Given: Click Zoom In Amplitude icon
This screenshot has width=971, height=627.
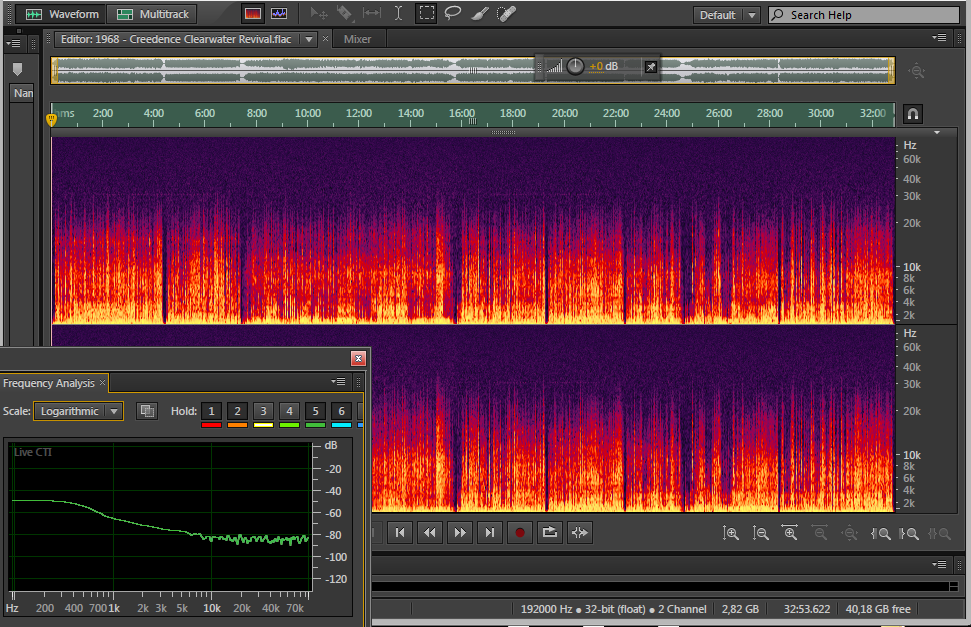Looking at the screenshot, I should coord(731,533).
